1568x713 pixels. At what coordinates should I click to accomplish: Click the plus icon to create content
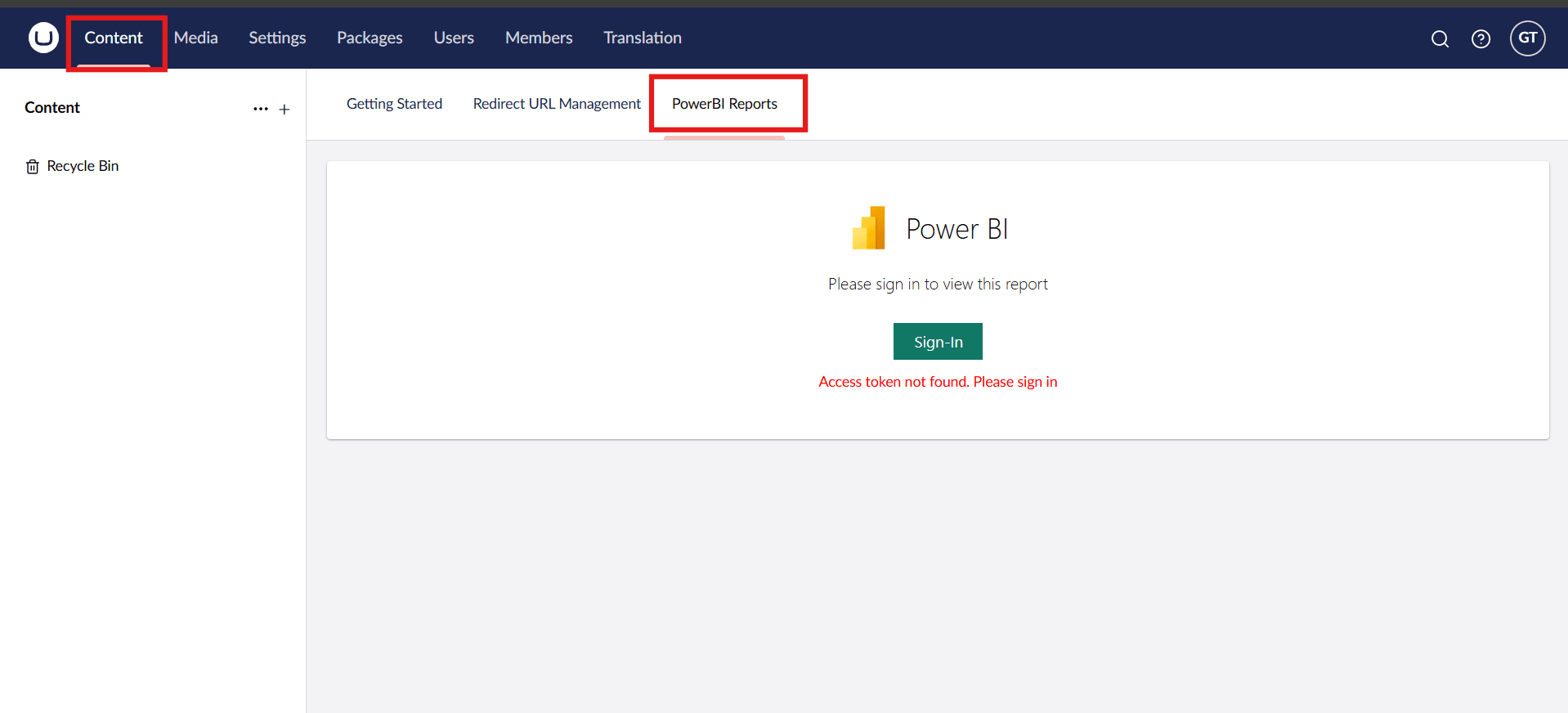[284, 109]
